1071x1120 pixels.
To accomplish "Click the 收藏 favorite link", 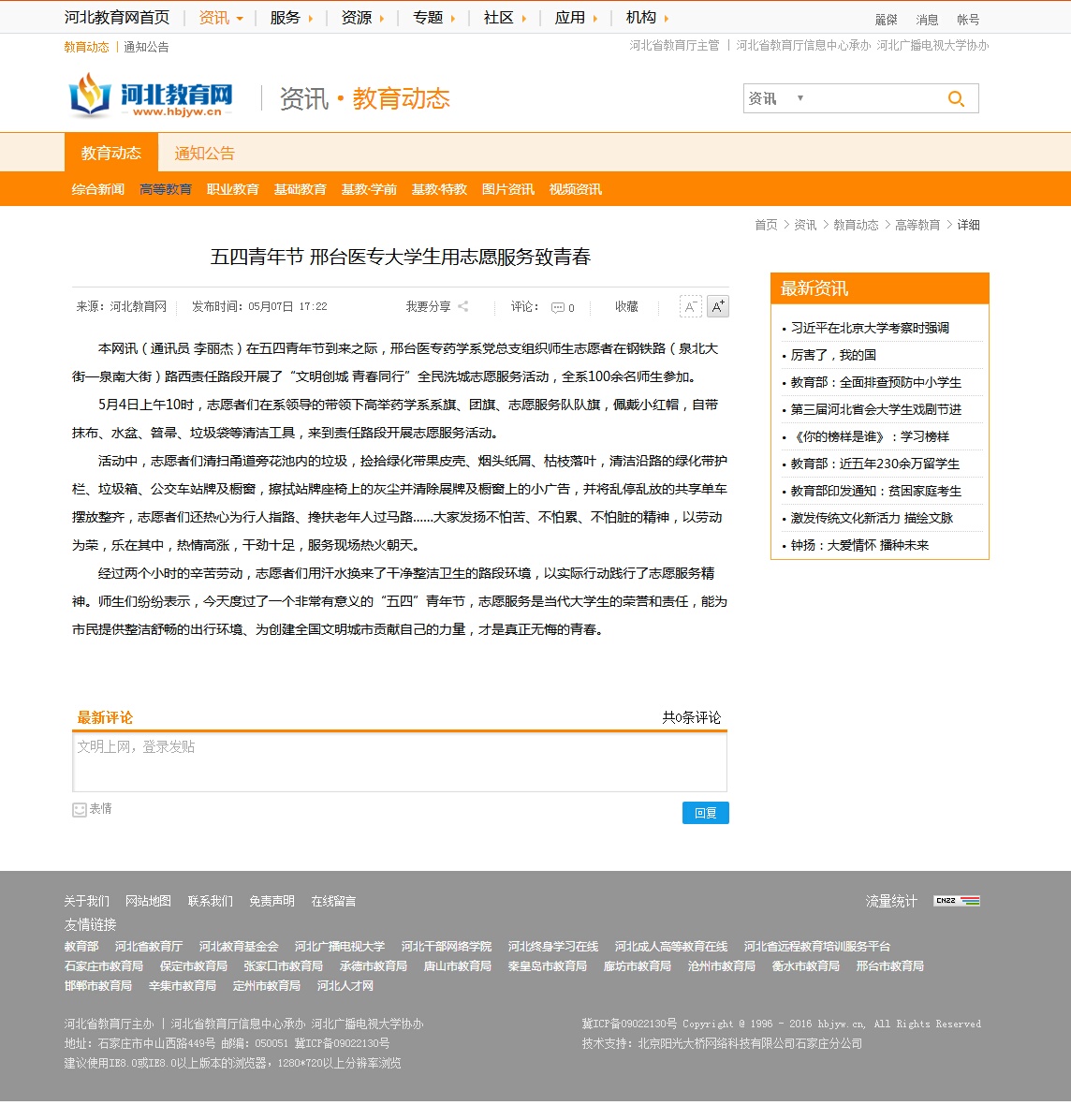I will tap(626, 307).
